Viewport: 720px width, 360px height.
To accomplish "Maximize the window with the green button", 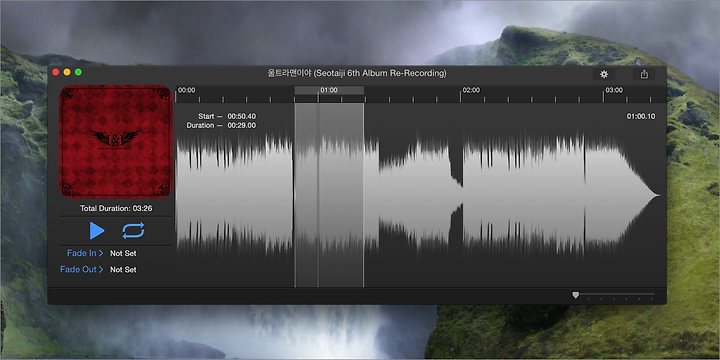I will (79, 72).
